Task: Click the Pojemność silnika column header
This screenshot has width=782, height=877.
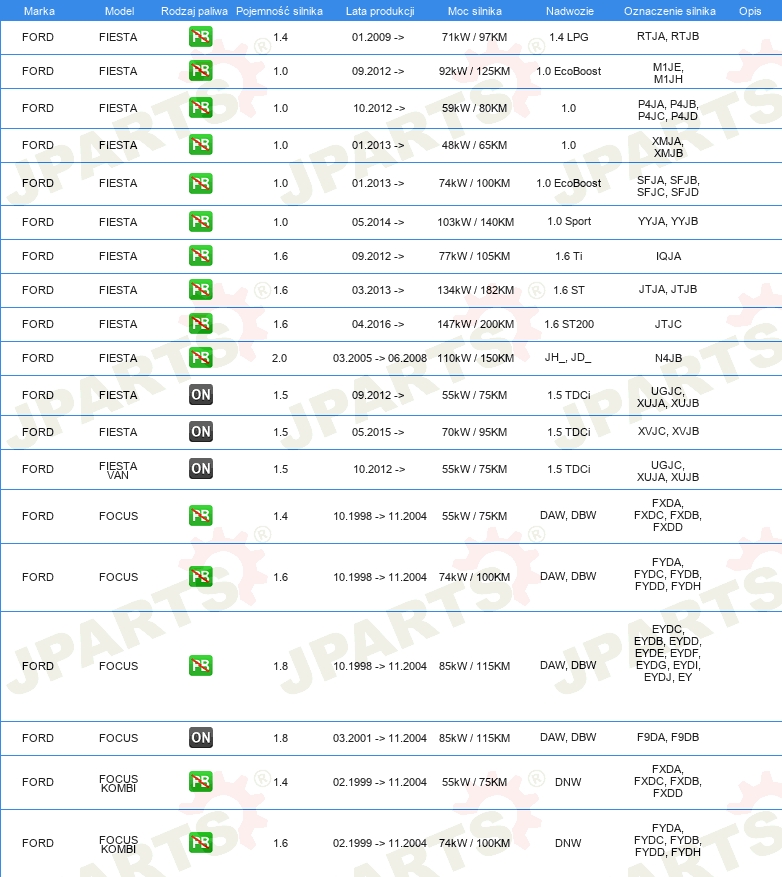Action: (x=279, y=11)
